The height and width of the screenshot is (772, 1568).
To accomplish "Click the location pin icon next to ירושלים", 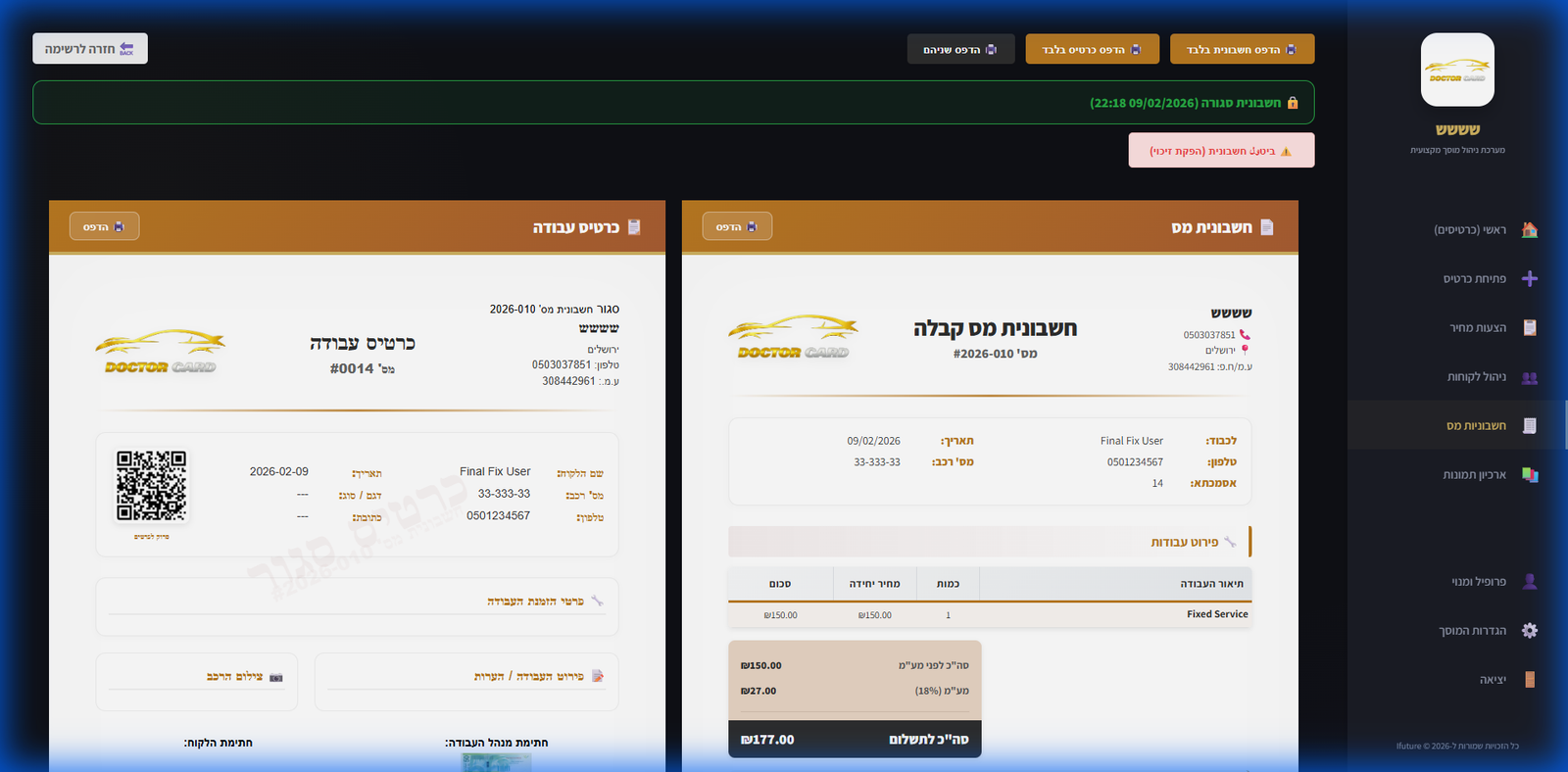I will [x=1245, y=350].
